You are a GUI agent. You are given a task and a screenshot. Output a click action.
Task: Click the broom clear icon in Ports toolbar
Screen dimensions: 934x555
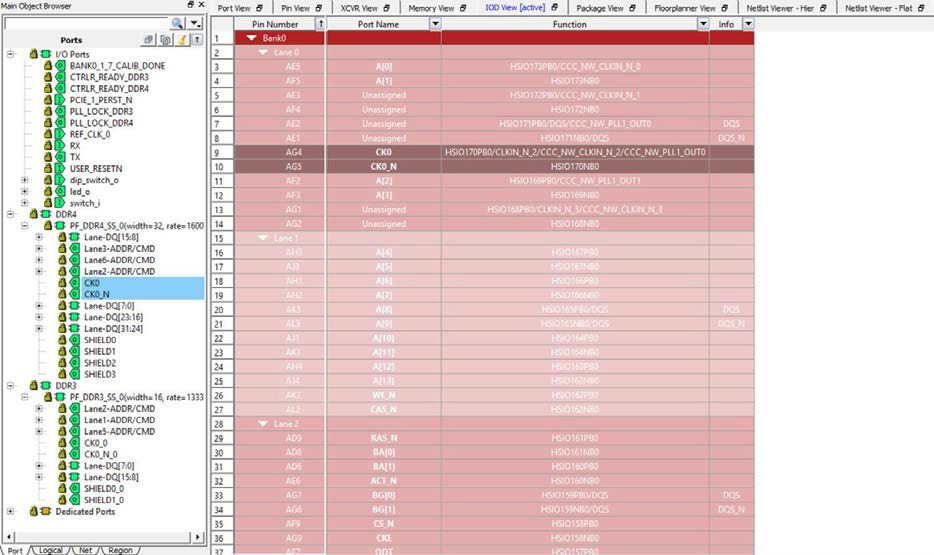point(182,40)
